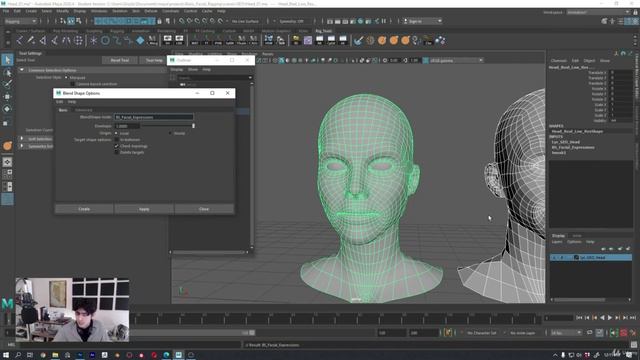The height and width of the screenshot is (360, 640).
Task: Select the arrow Select tool in toolbox
Action: (x=7, y=60)
